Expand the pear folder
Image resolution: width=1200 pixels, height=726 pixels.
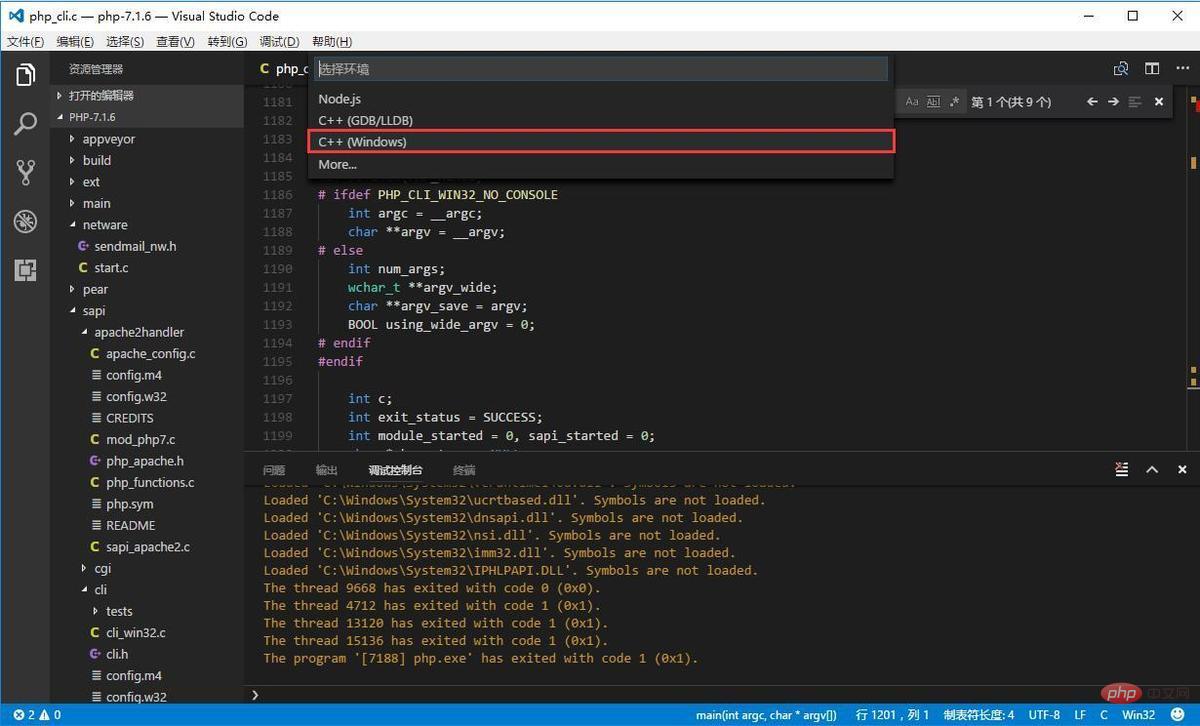click(147, 289)
